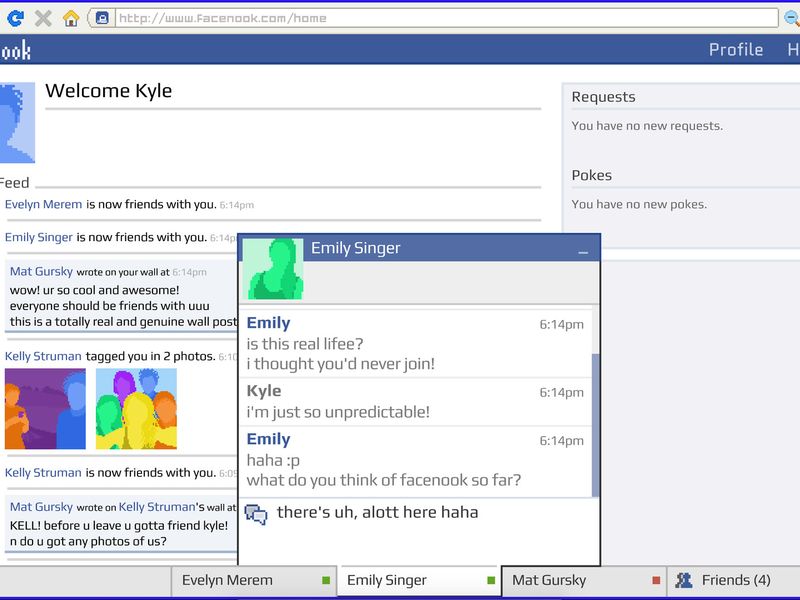Viewport: 800px width, 600px height.
Task: Open Kelly Struman's wall link
Action: [157, 507]
